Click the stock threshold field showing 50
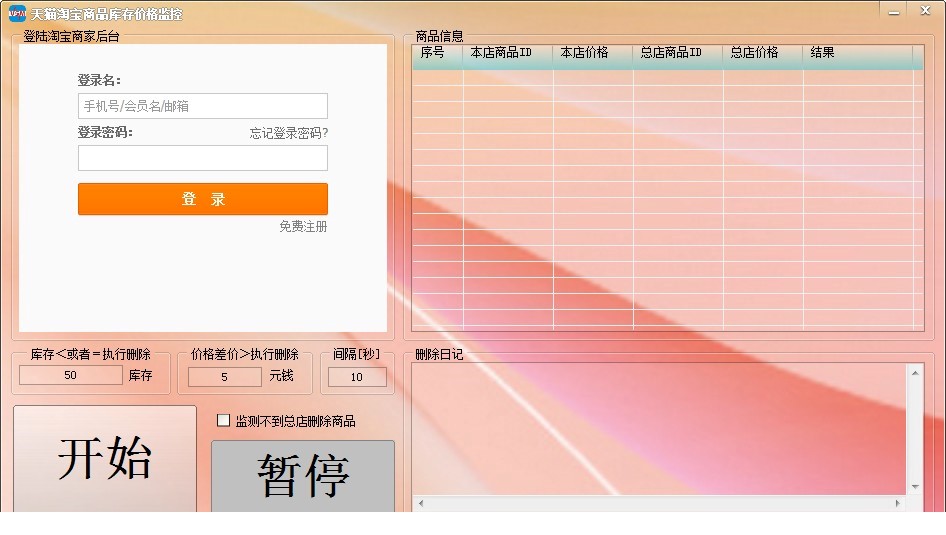The height and width of the screenshot is (535, 946). [x=71, y=375]
